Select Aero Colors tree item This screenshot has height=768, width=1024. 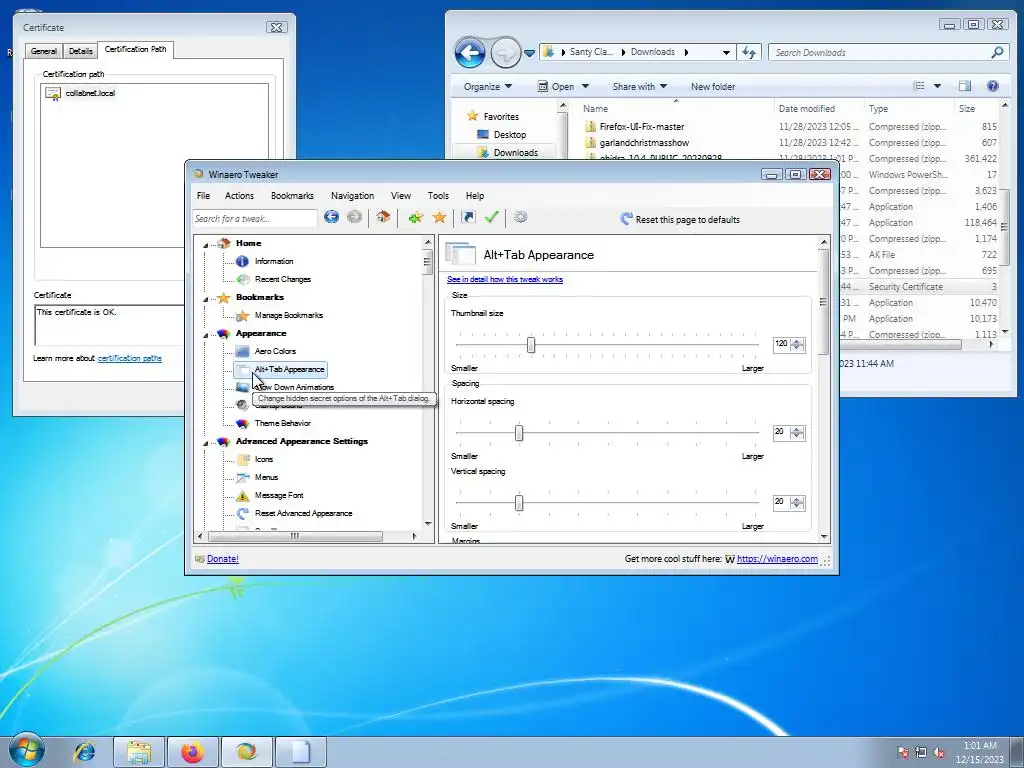pos(275,351)
